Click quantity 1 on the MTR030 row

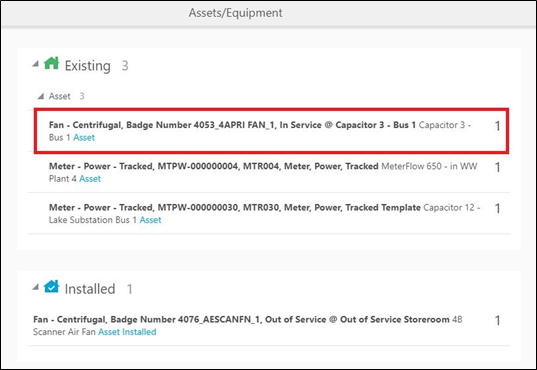pyautogui.click(x=497, y=208)
